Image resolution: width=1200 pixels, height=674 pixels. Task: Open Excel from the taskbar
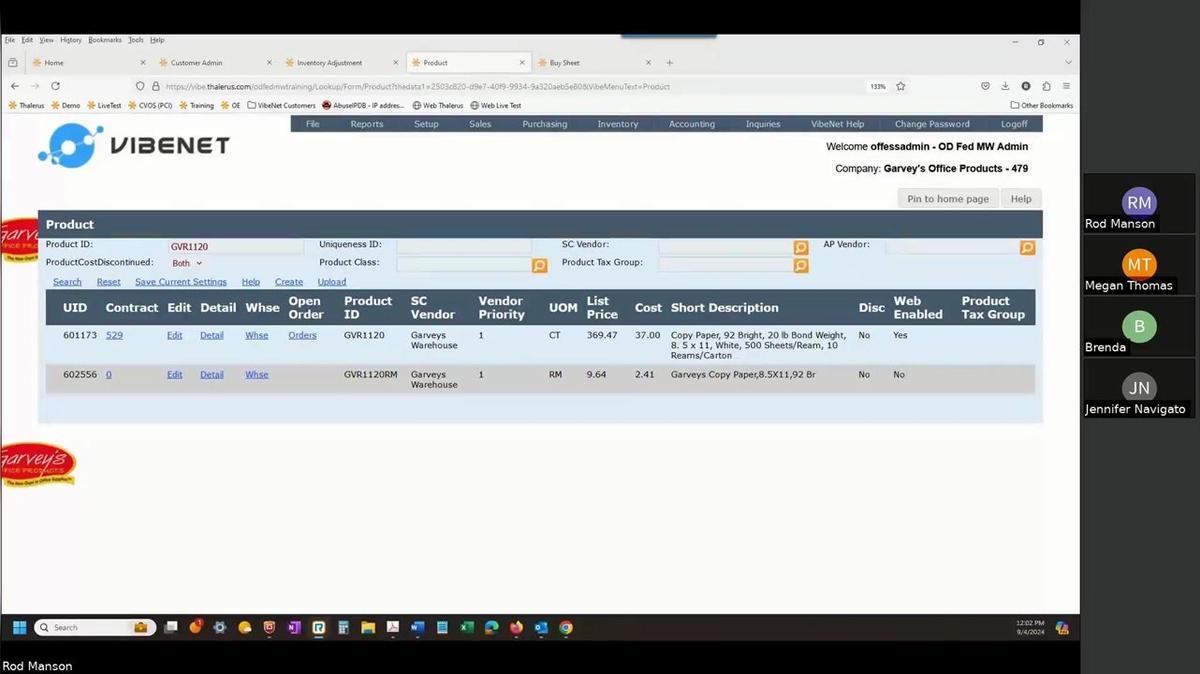[x=466, y=628]
